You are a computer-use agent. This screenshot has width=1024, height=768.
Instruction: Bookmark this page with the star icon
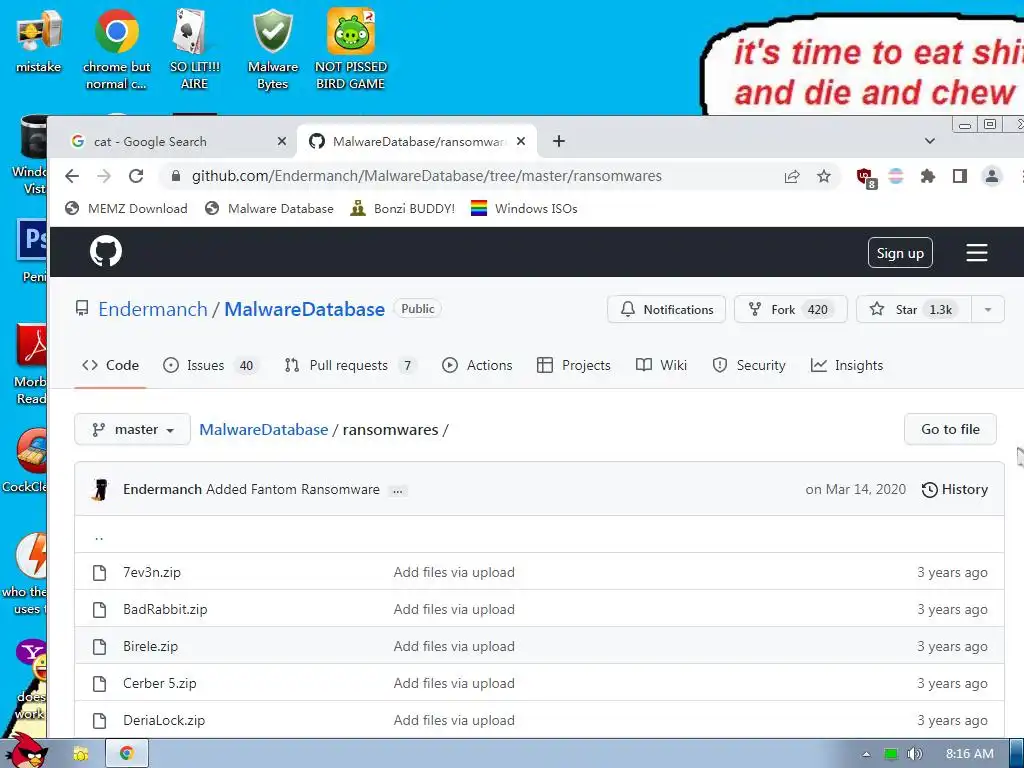[824, 176]
